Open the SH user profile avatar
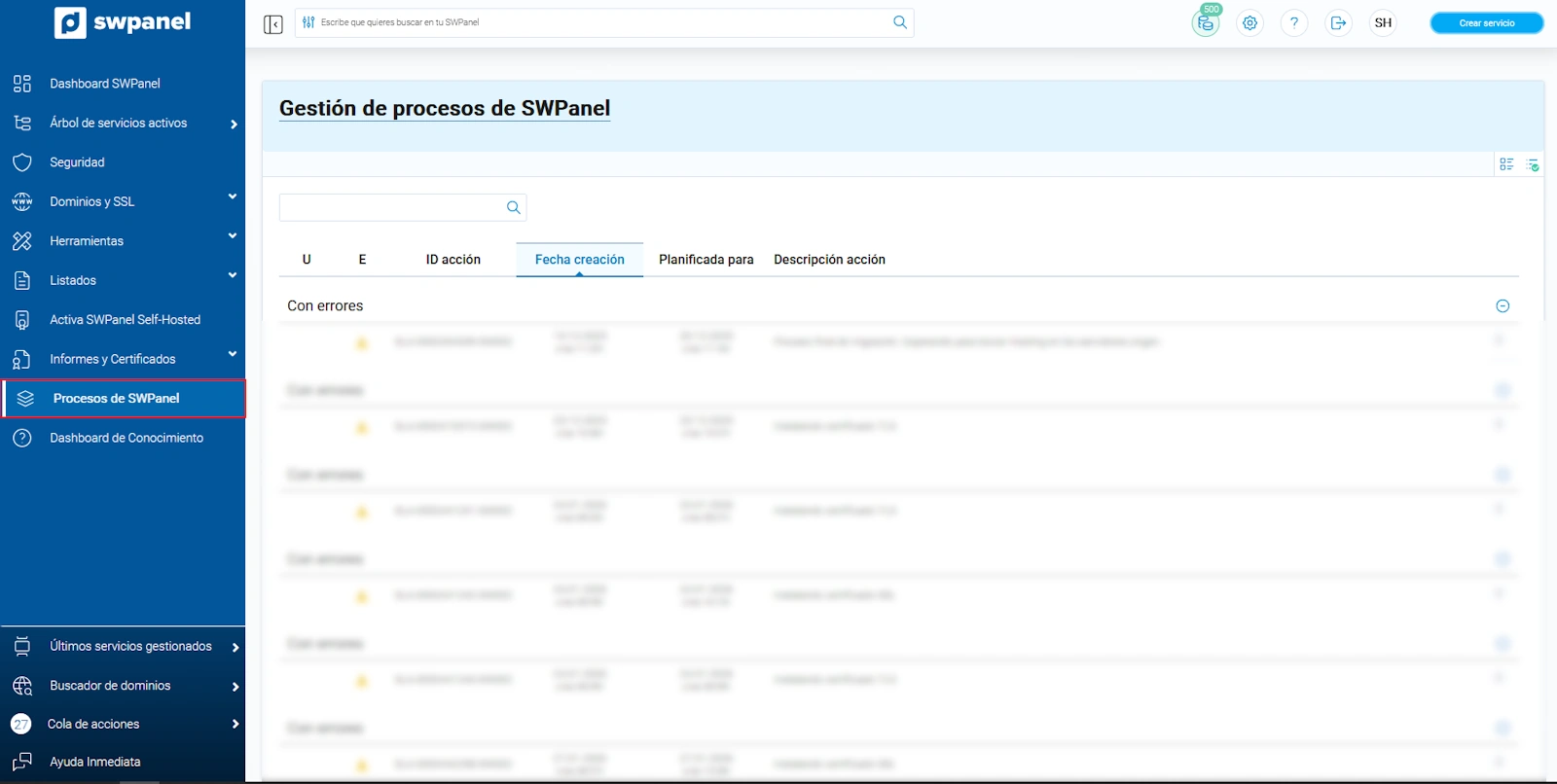The image size is (1557, 784). tap(1383, 23)
